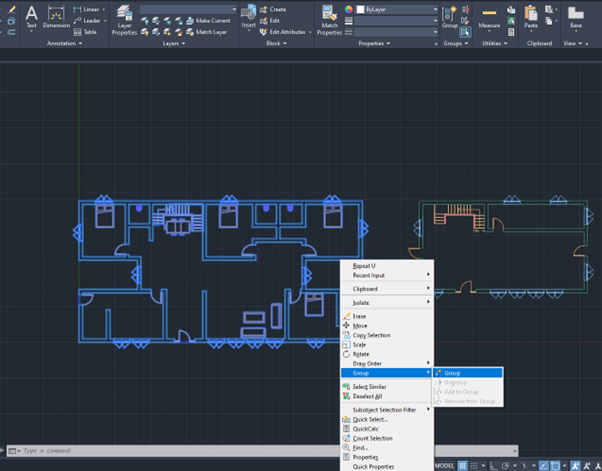
Task: Open the ByLayer color dropdown
Action: (397, 9)
